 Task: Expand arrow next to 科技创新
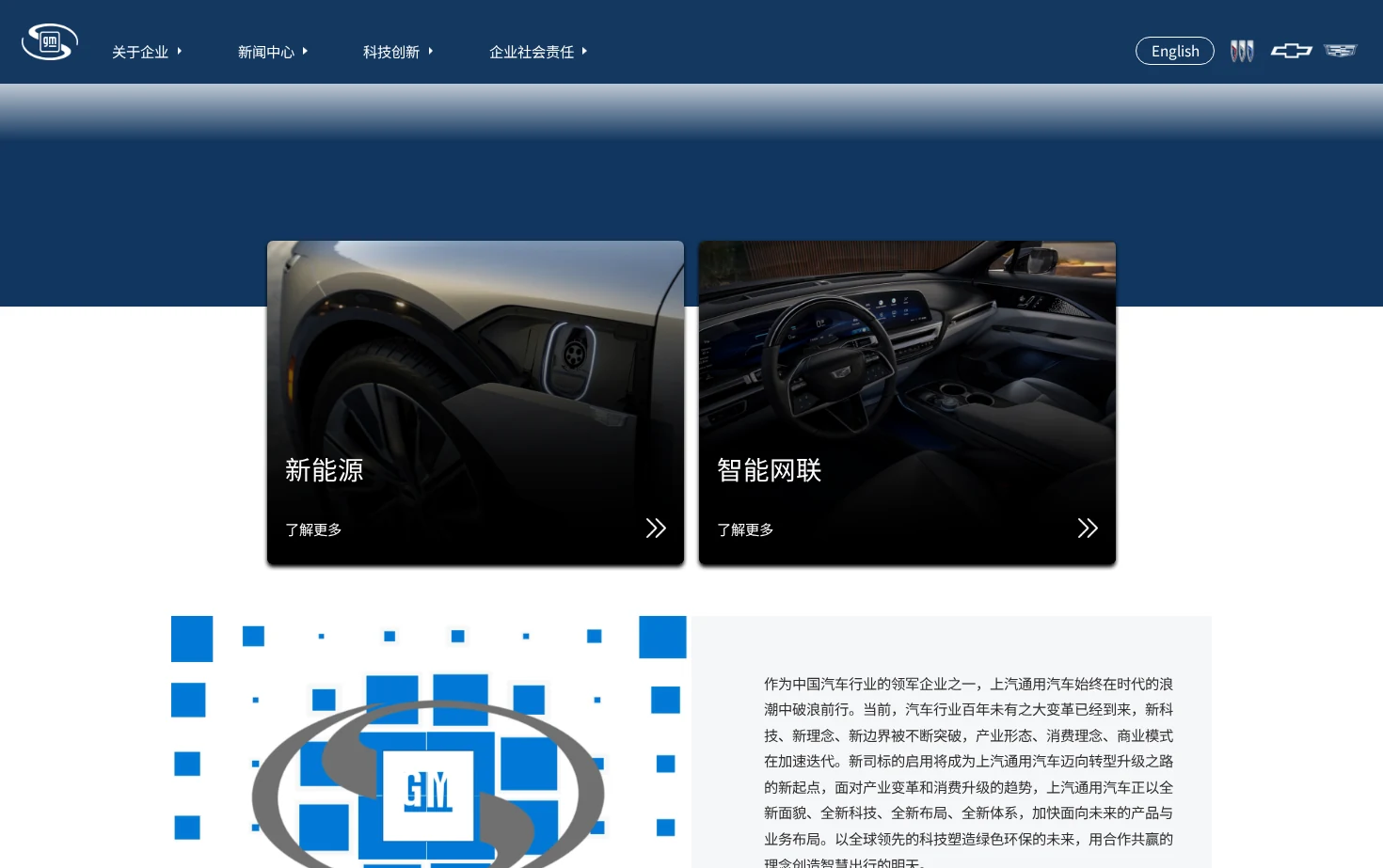tap(430, 51)
